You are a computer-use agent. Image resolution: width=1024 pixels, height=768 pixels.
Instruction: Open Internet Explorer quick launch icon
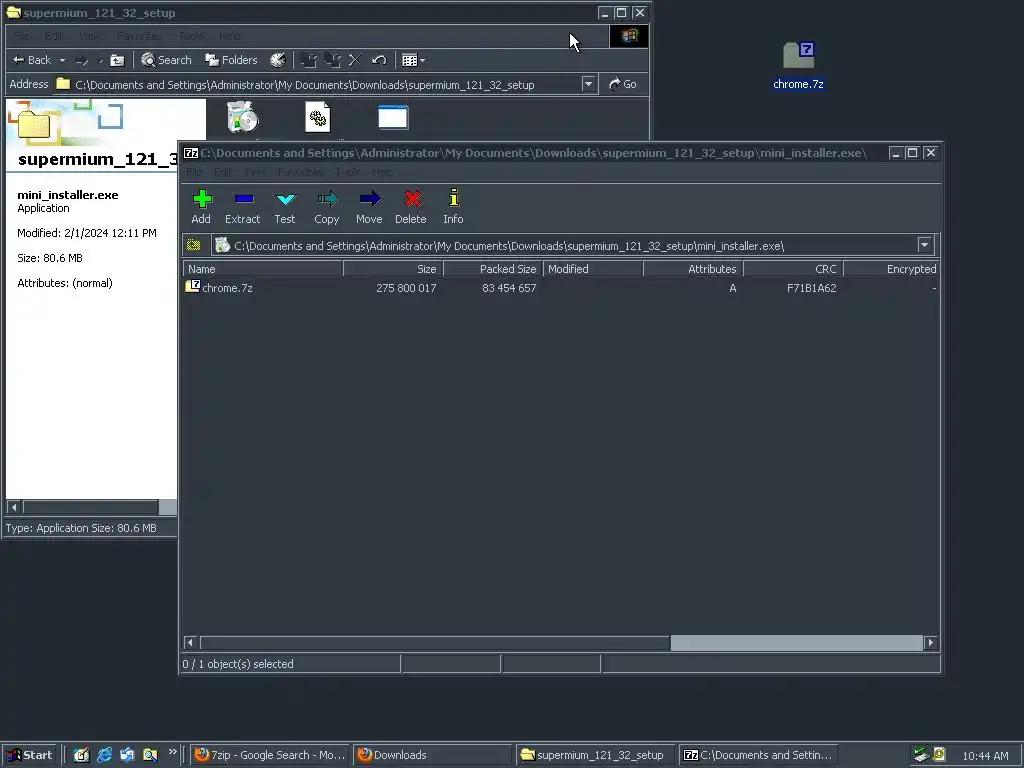tap(104, 755)
